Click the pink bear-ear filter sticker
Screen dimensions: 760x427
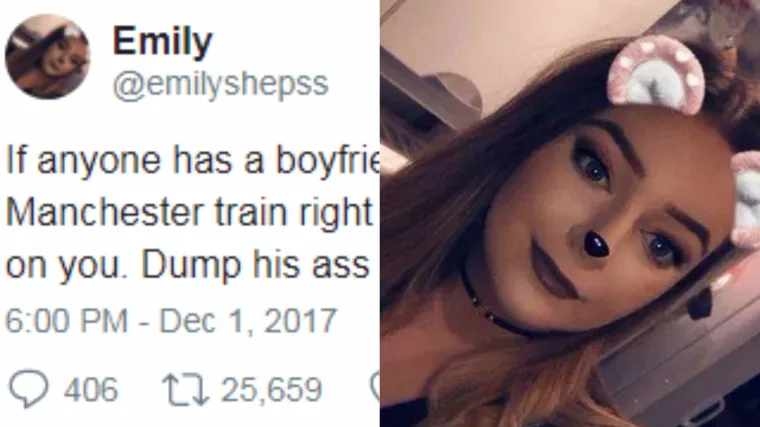(x=656, y=74)
